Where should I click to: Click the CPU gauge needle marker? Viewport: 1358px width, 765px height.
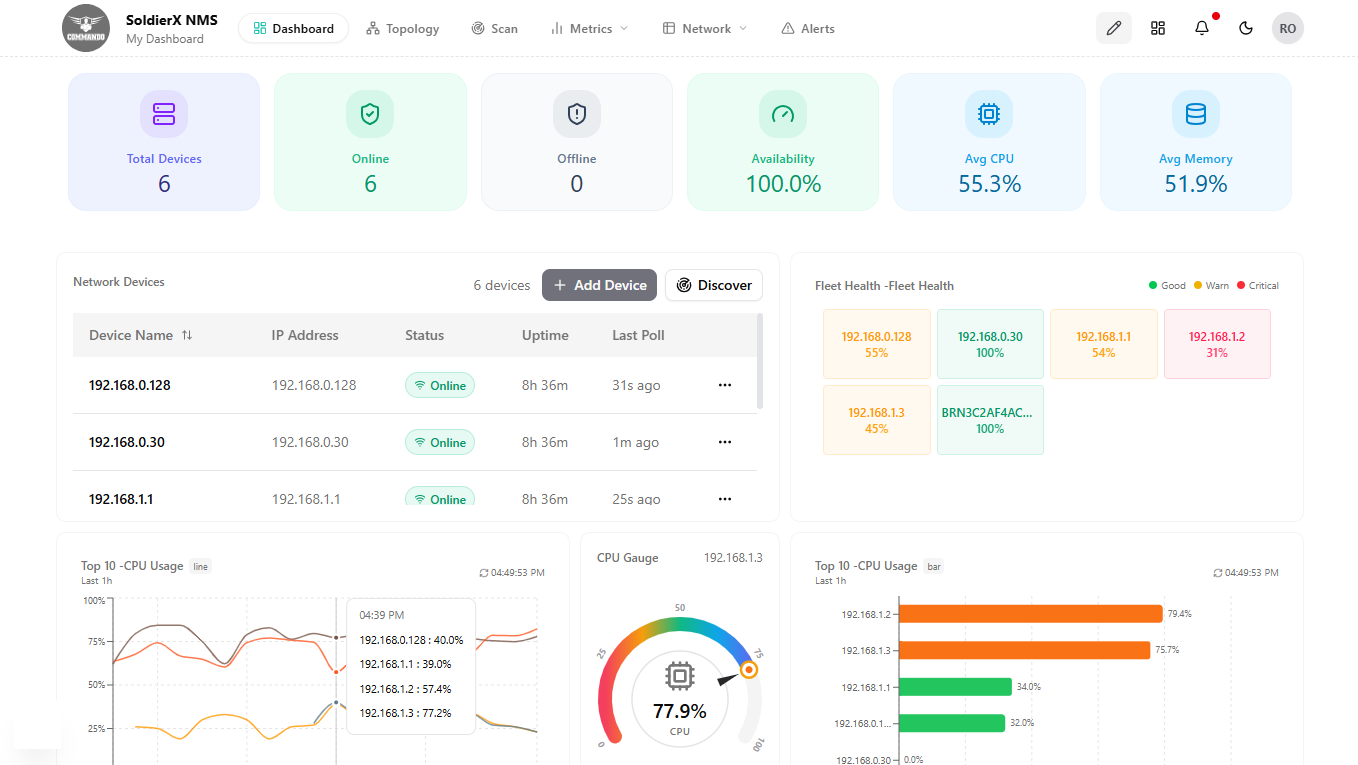[748, 669]
